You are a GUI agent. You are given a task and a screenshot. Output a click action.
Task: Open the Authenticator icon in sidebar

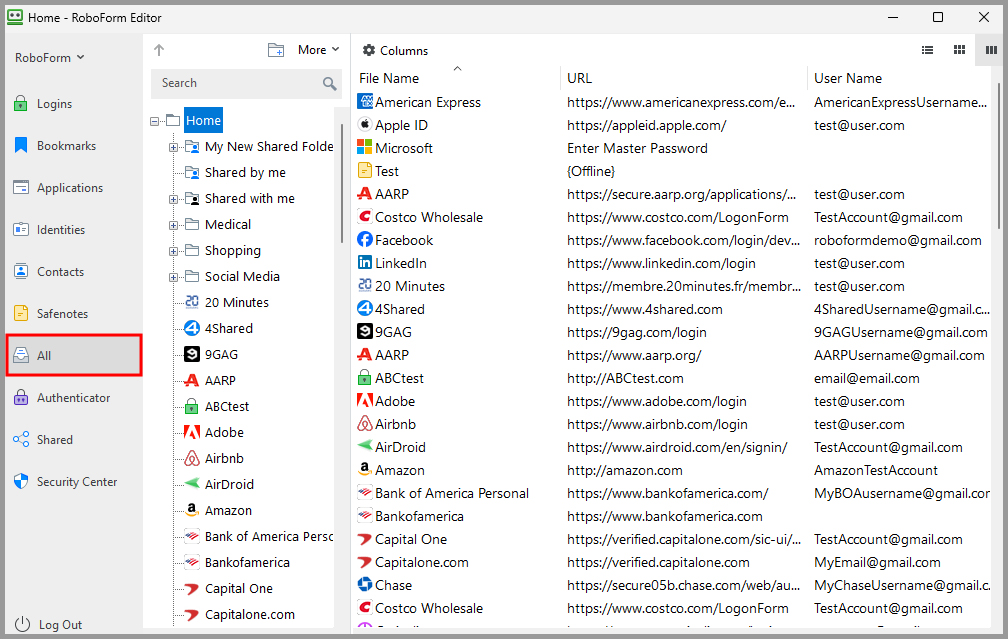click(x=21, y=397)
